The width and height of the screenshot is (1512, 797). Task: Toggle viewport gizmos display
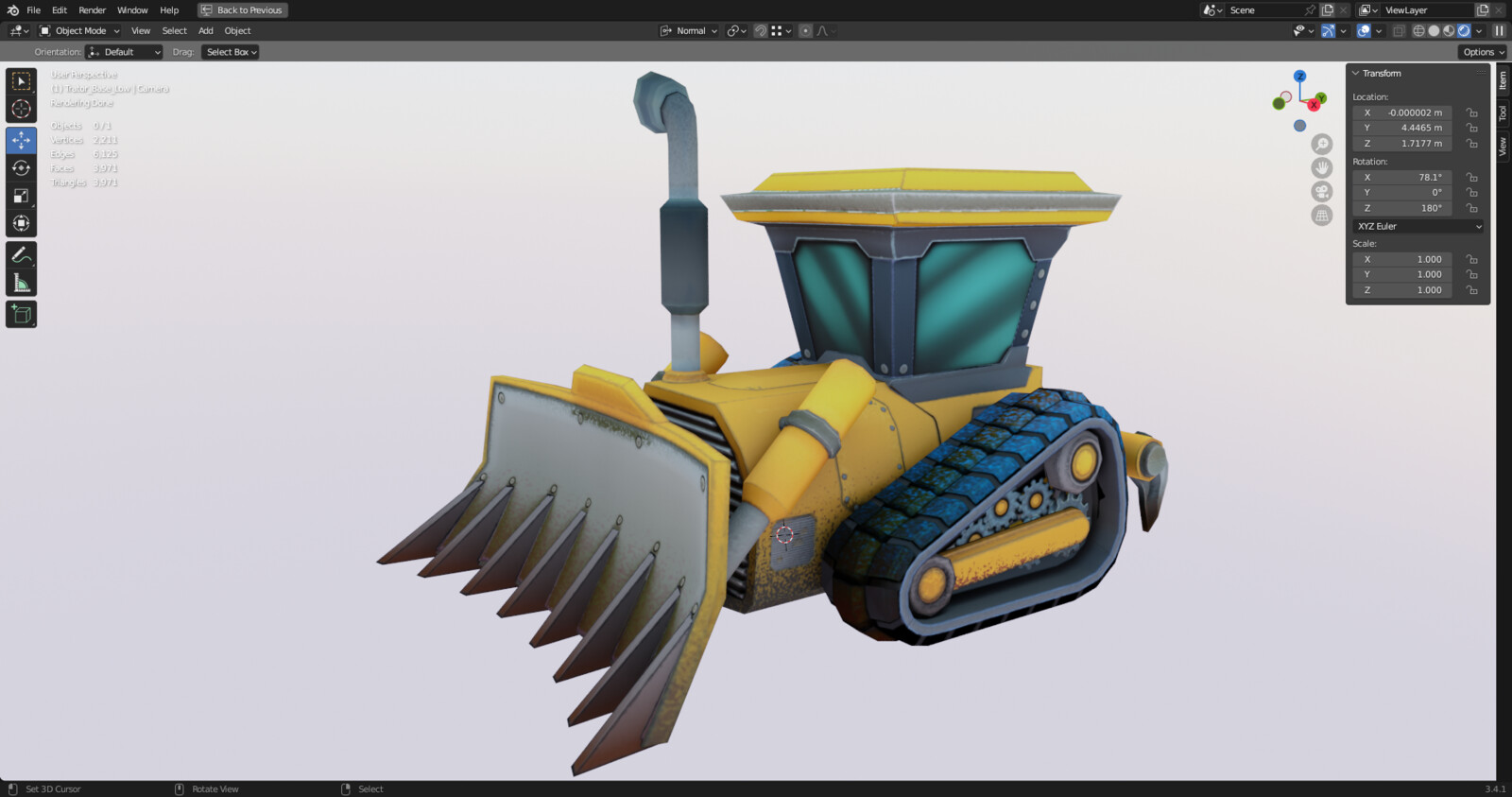coord(1328,31)
